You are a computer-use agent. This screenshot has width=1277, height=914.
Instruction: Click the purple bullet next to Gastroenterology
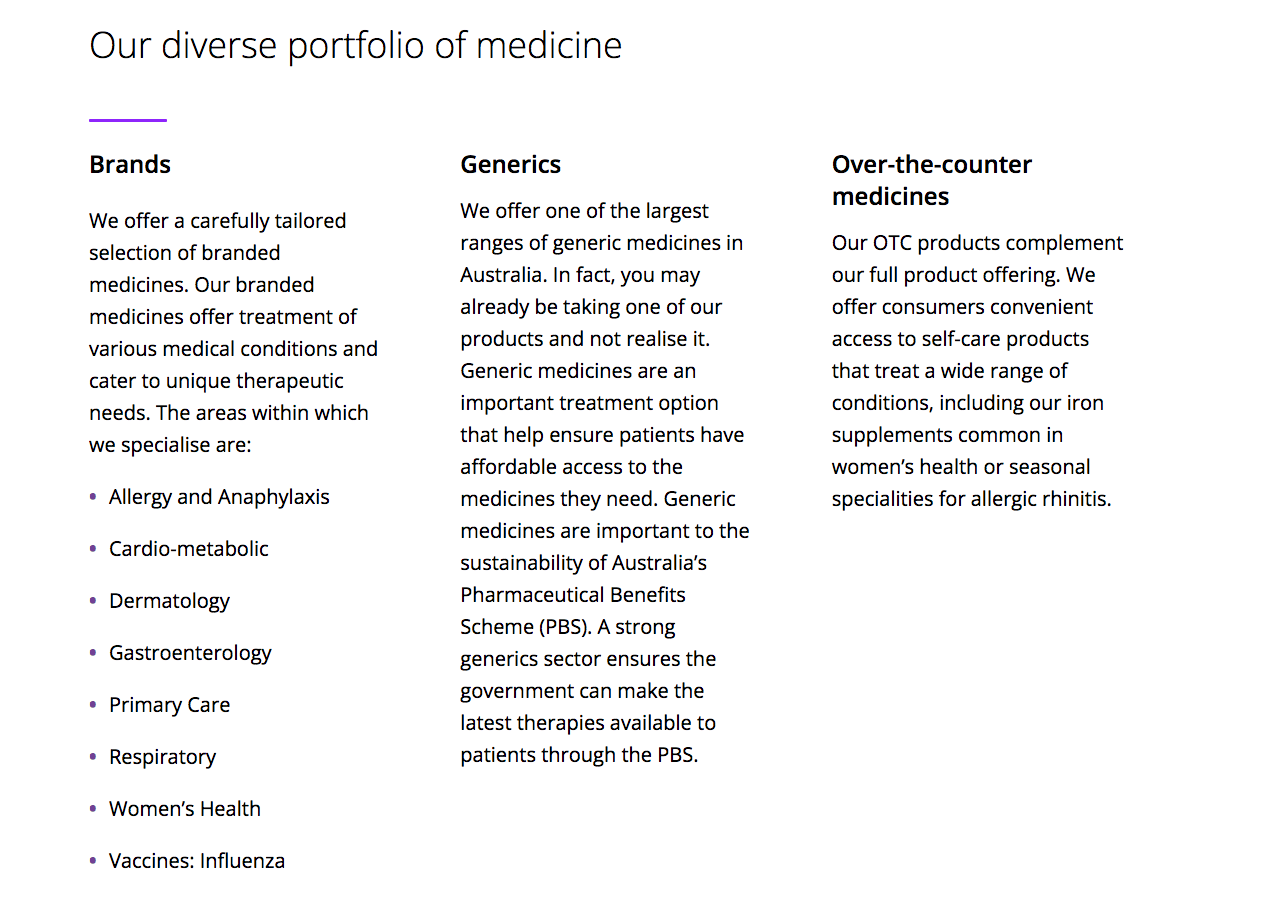click(93, 653)
